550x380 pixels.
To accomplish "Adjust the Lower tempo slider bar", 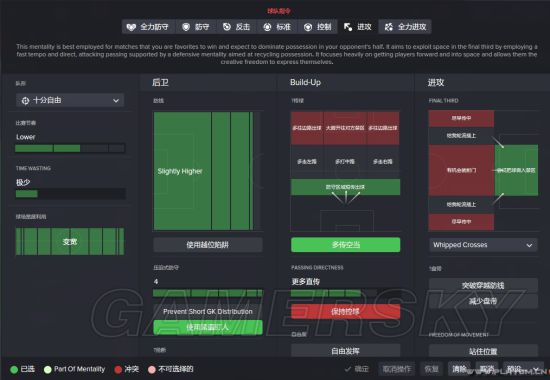I will tap(70, 148).
